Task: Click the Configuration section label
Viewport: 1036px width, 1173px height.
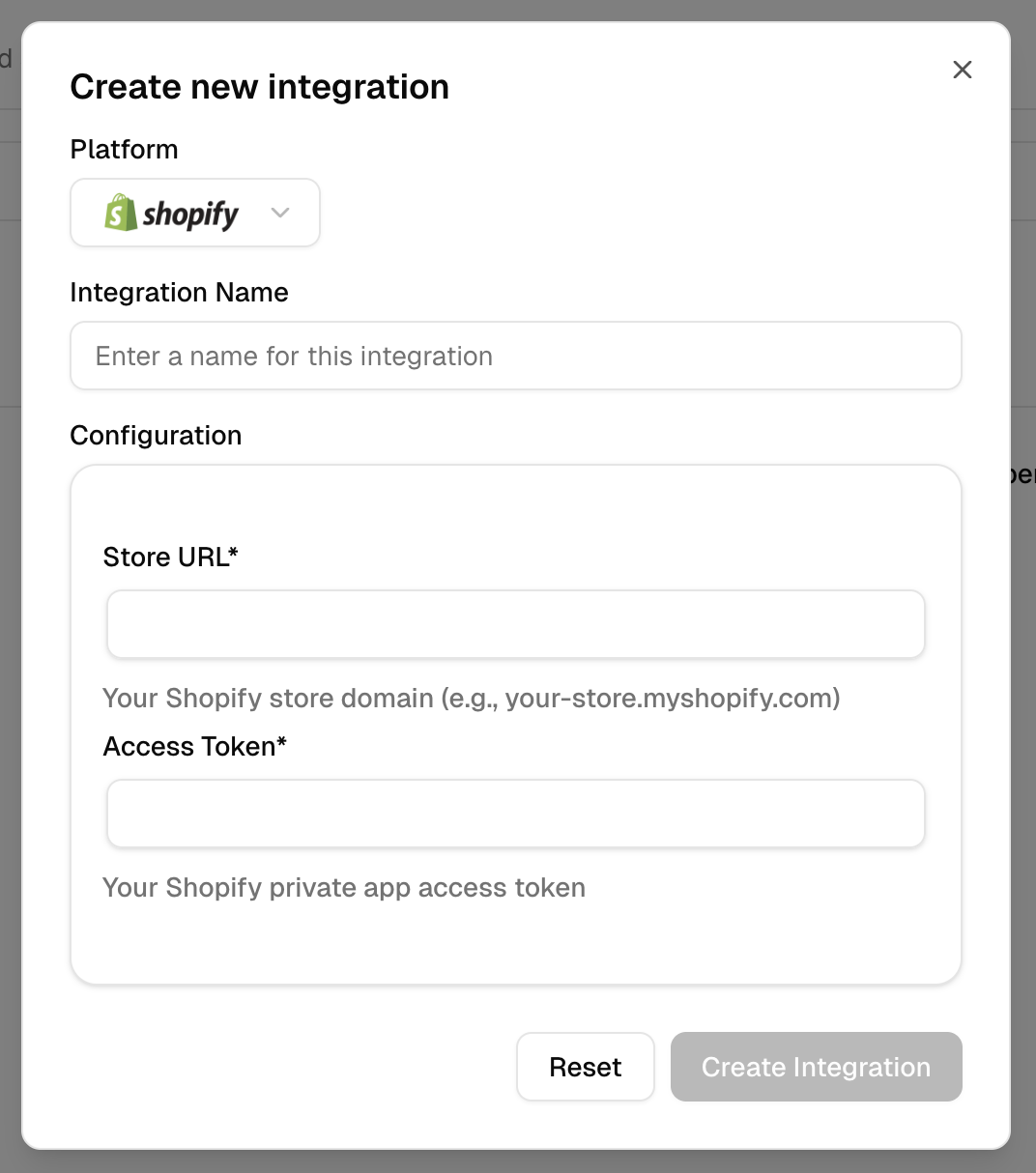Action: coord(156,436)
